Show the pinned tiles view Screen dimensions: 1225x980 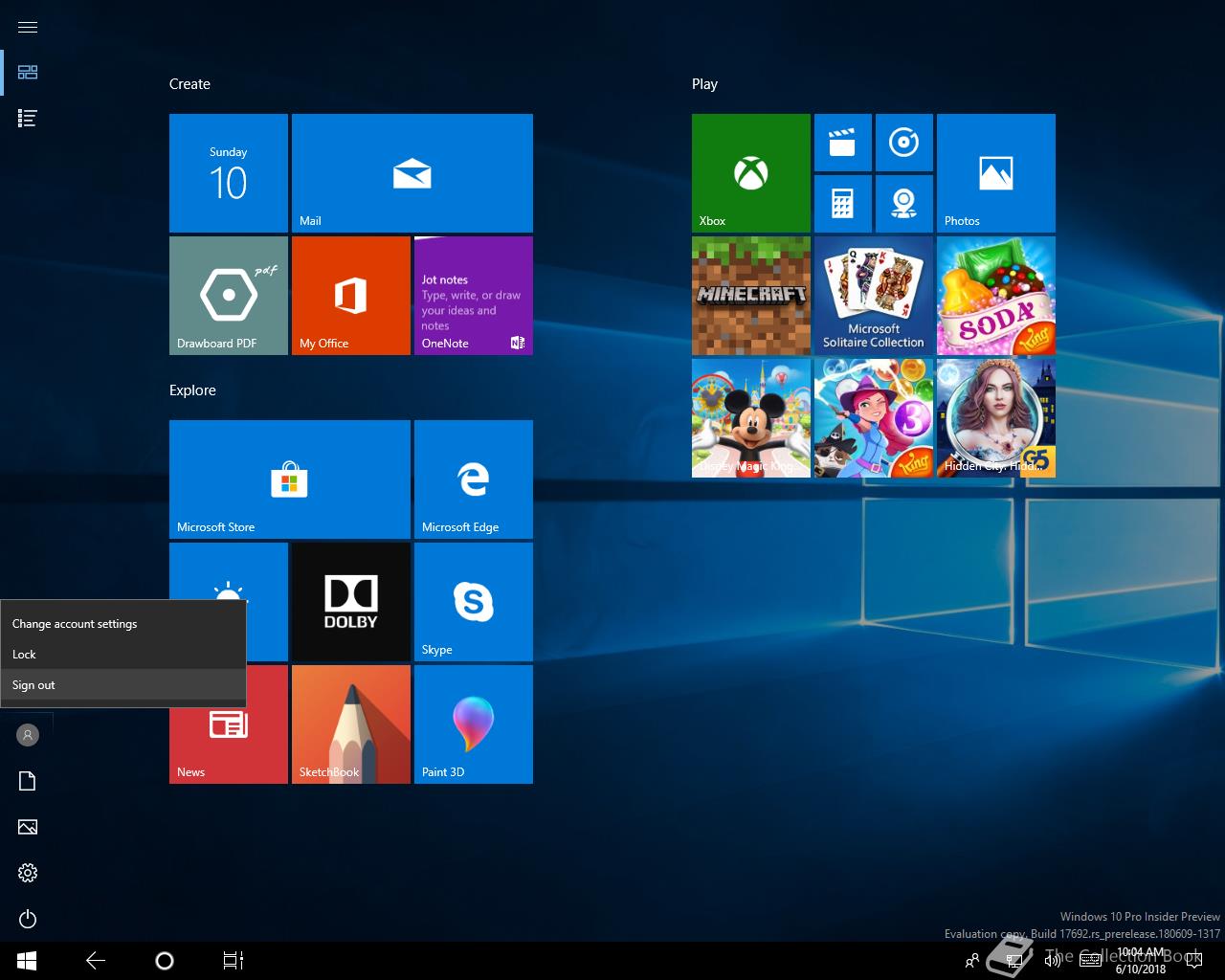point(28,73)
